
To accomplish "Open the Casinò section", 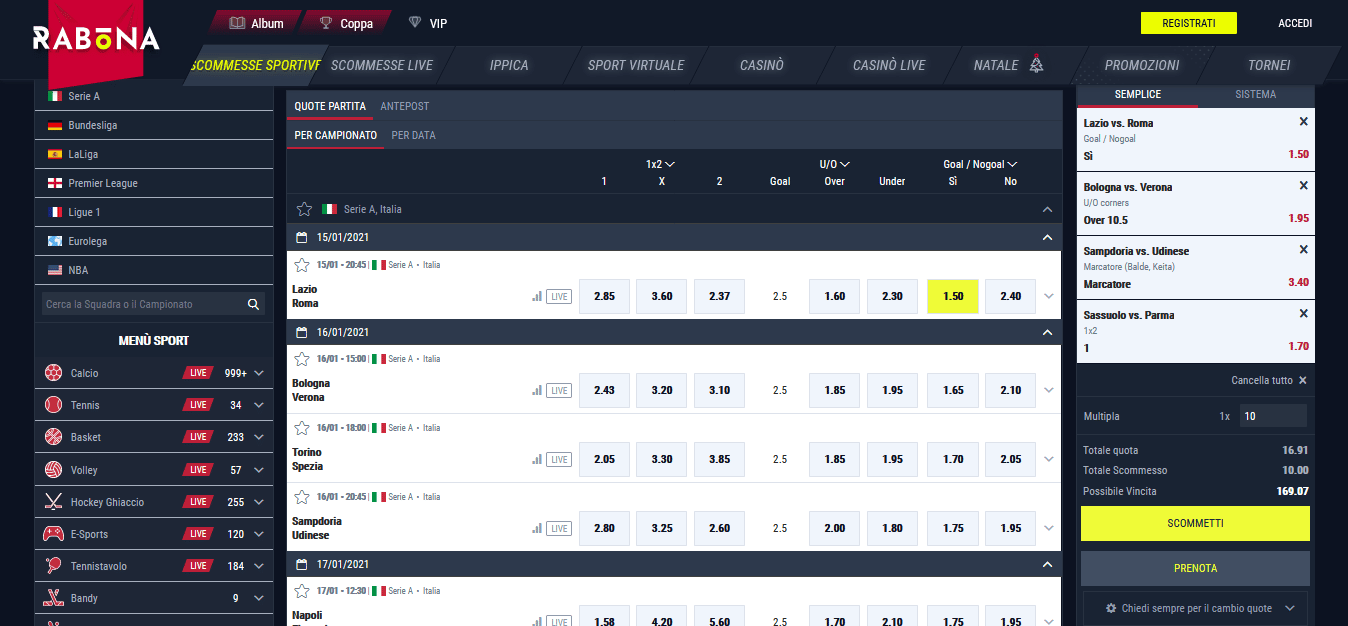I will (x=762, y=65).
